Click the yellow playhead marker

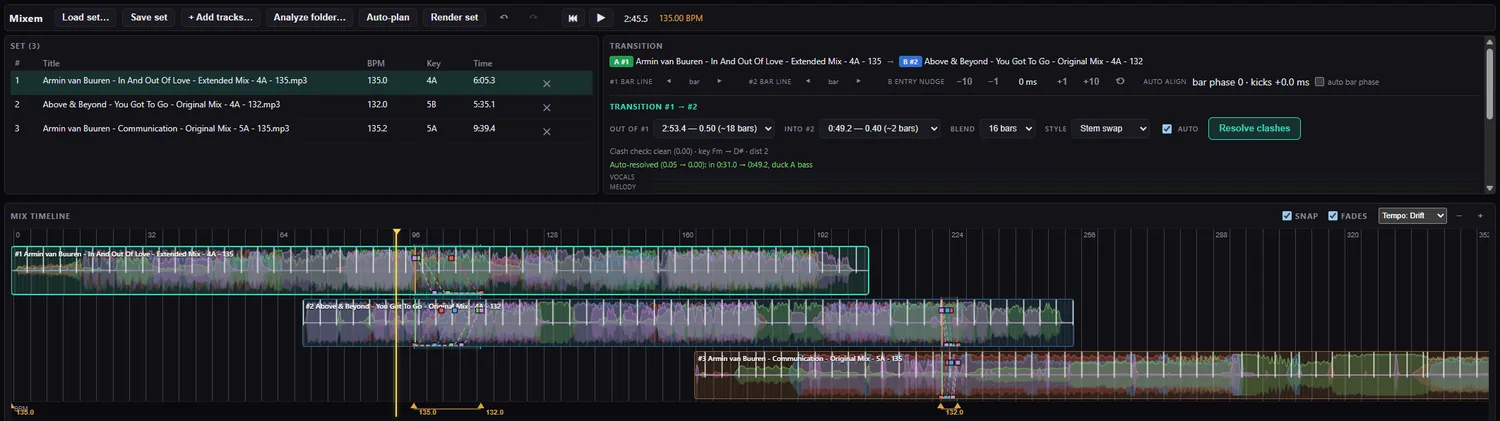397,233
